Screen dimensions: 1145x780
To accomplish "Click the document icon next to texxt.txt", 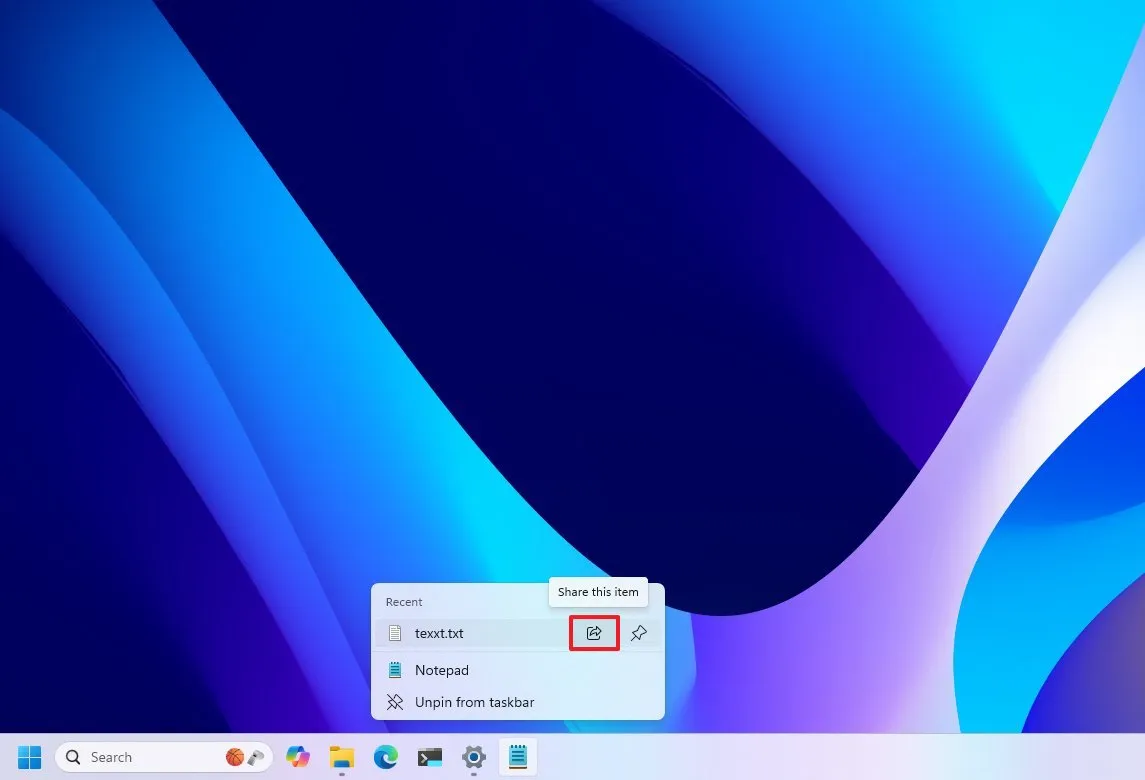I will tap(395, 633).
